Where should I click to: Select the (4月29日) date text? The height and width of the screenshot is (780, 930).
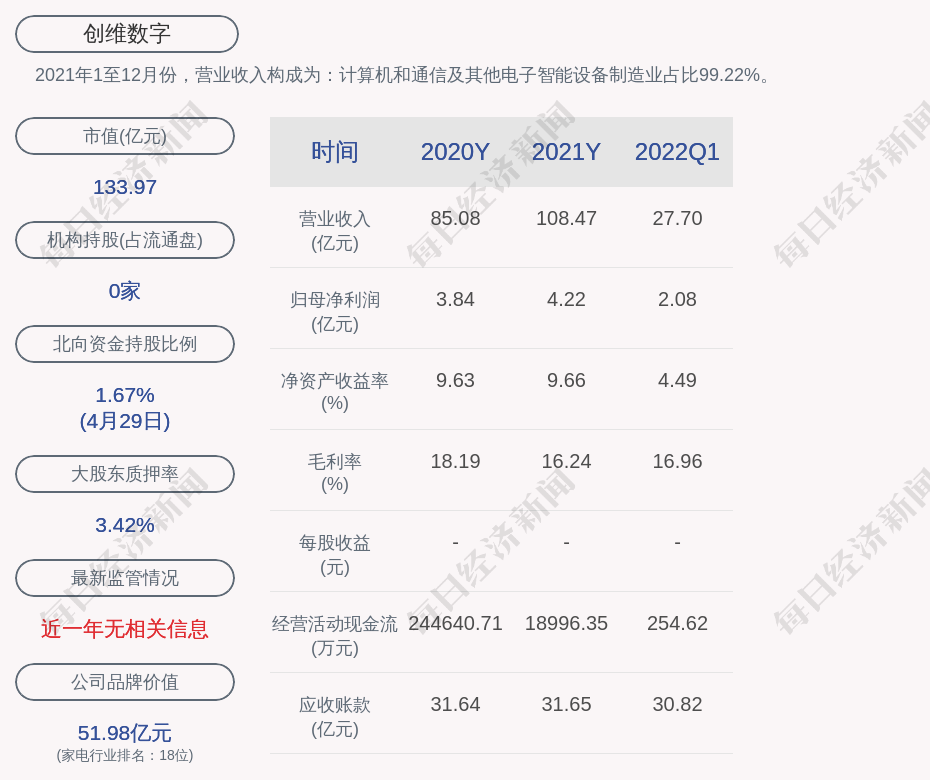(x=125, y=421)
